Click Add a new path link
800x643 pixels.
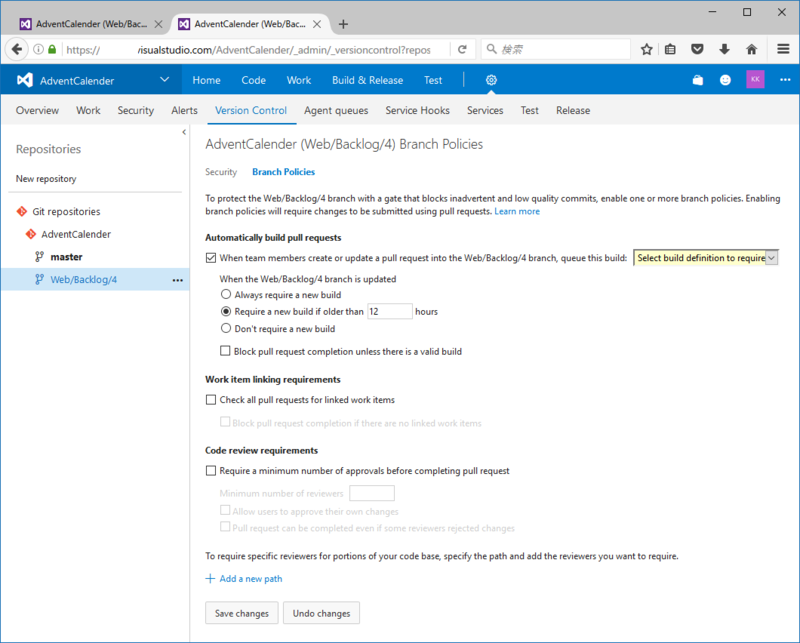click(251, 579)
